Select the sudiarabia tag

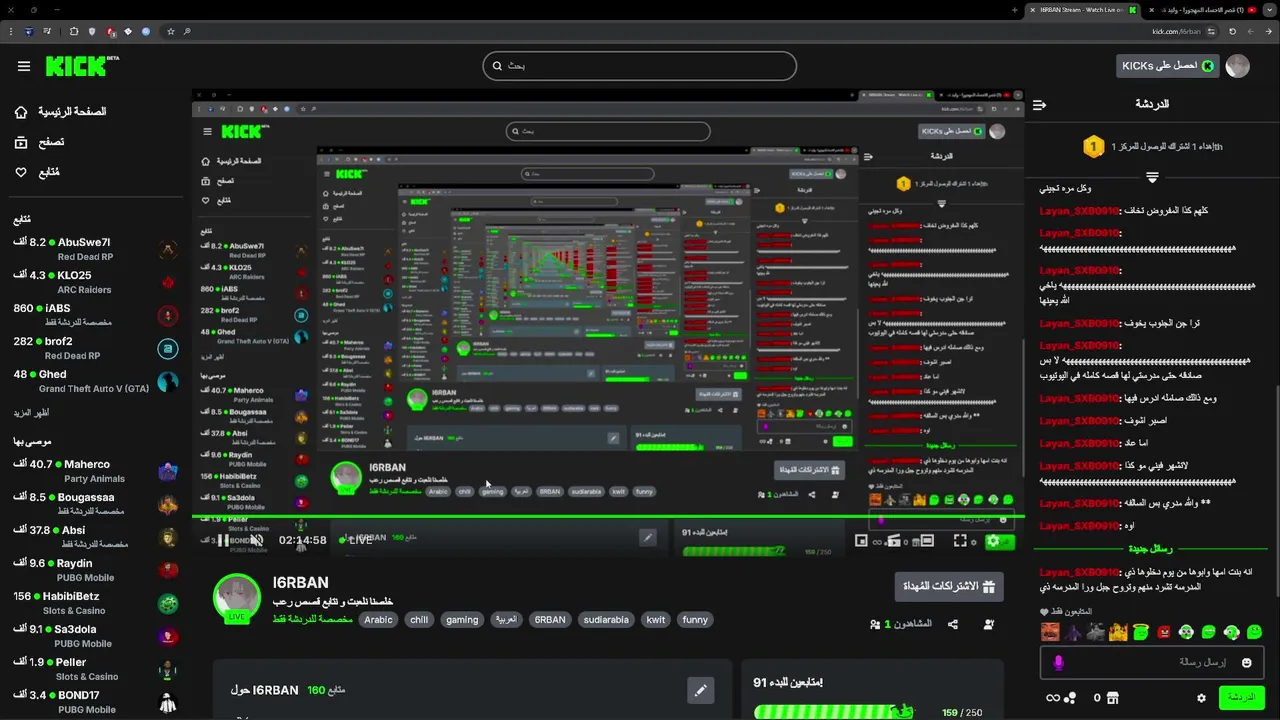click(x=606, y=620)
